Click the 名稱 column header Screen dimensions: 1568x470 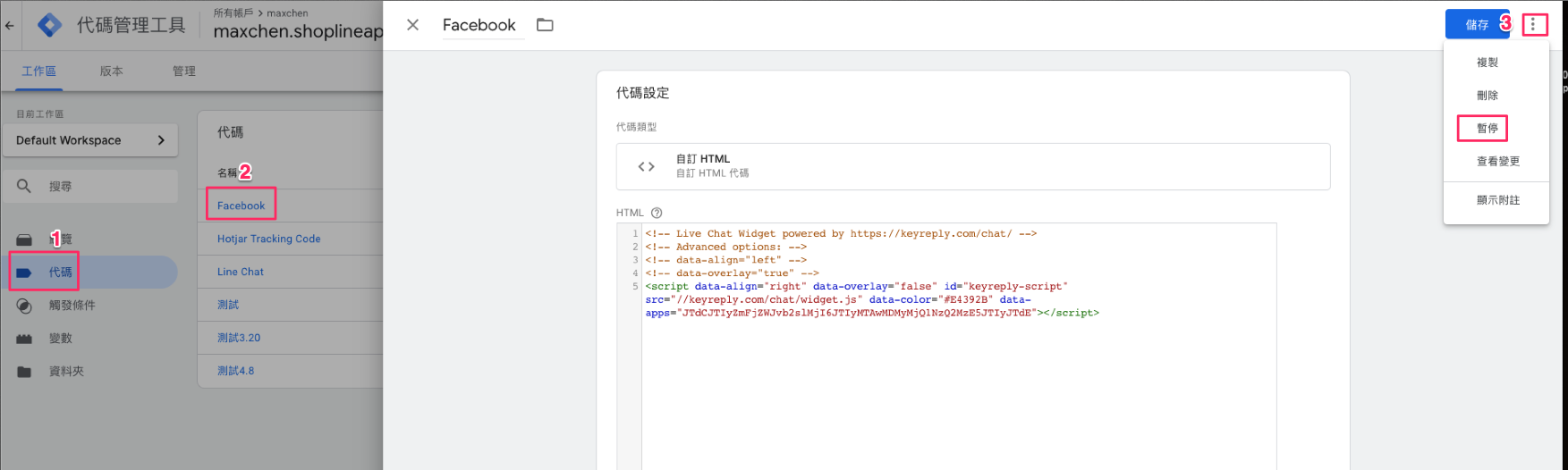coord(227,172)
